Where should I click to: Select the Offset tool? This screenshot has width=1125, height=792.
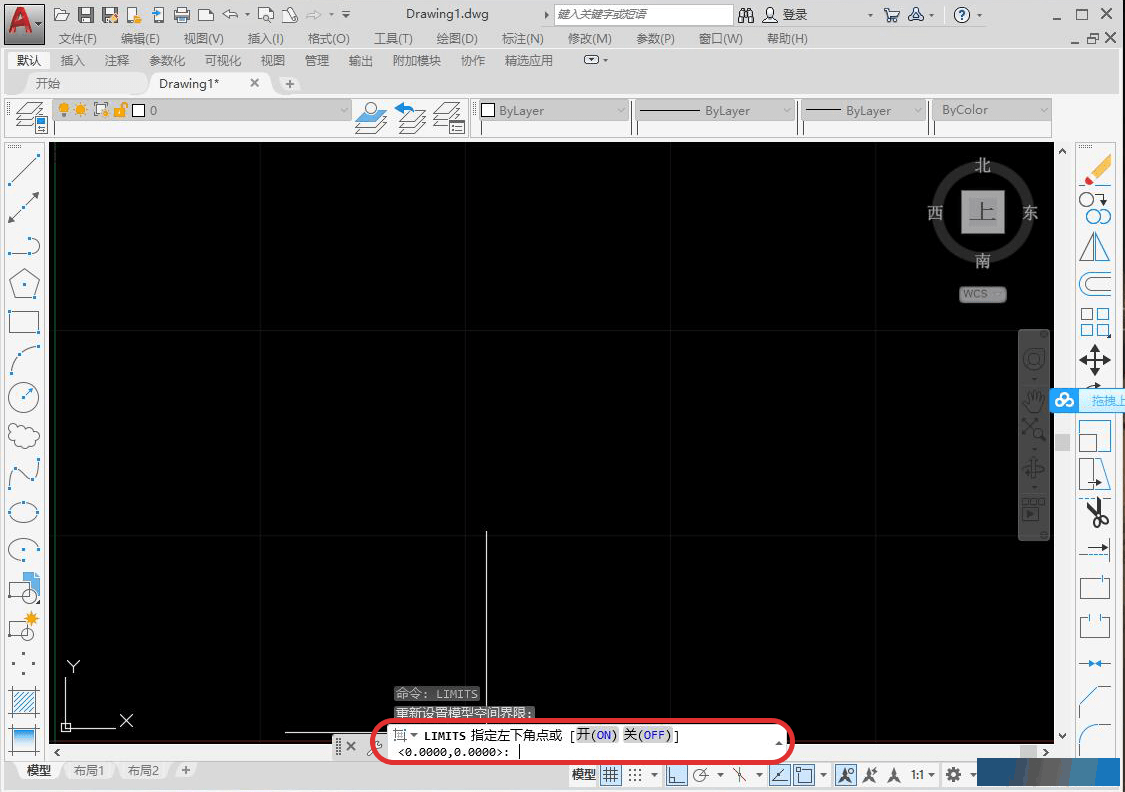1095,285
